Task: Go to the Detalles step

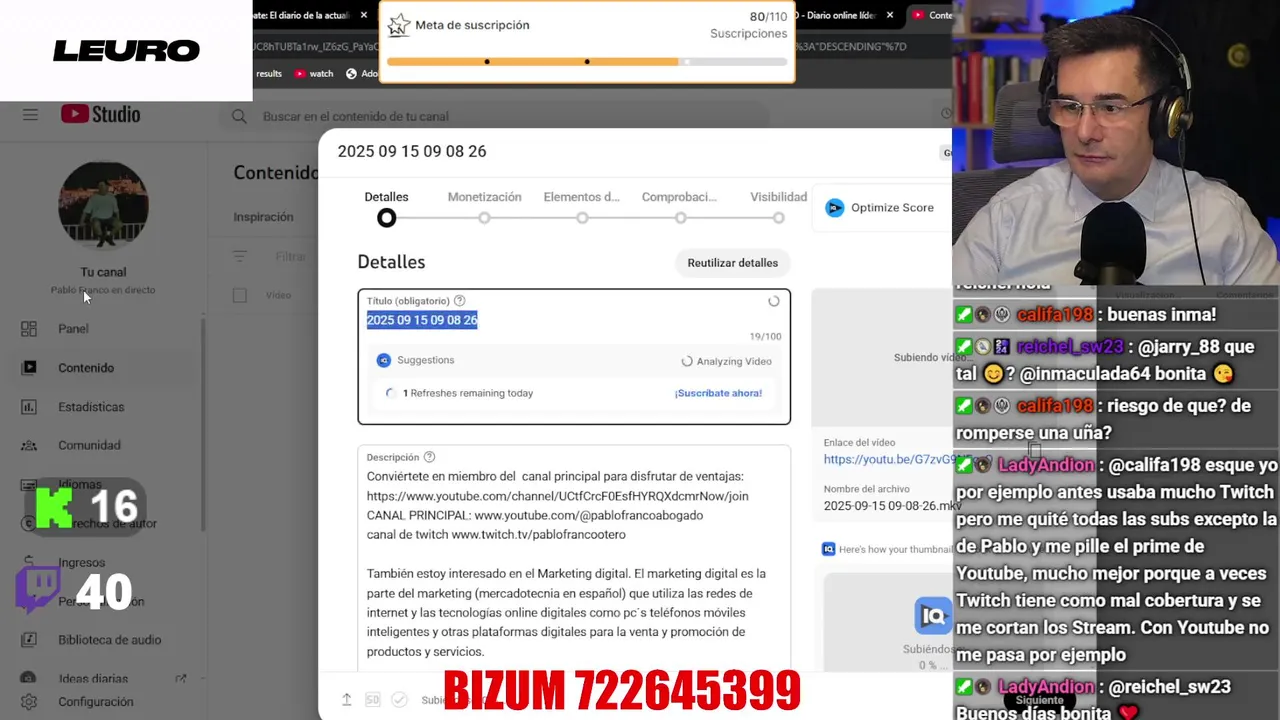Action: (x=386, y=208)
